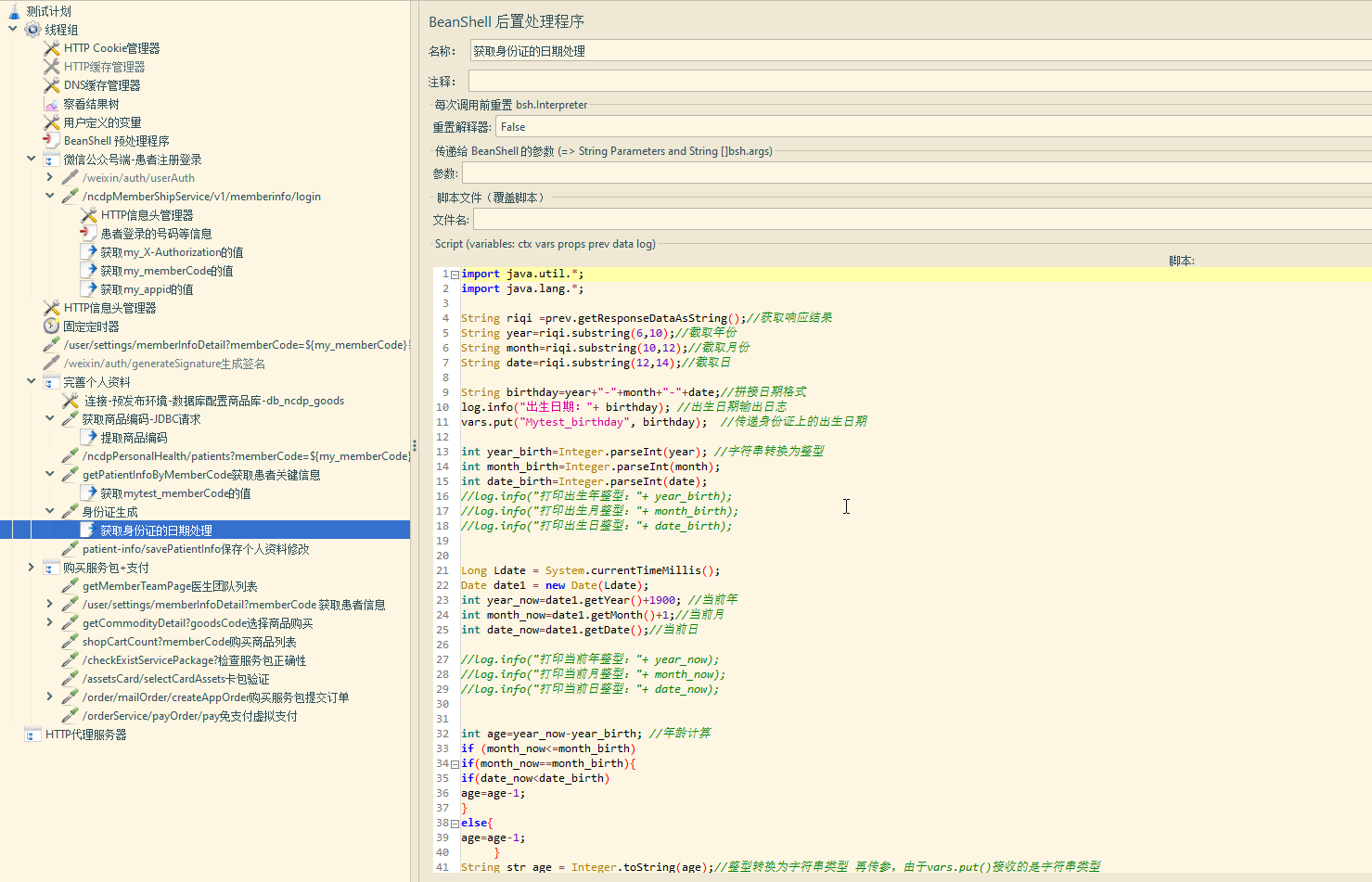Click the 获取my_memberCode的值 post-processor icon
This screenshot has width=1372, height=882.
[x=89, y=271]
